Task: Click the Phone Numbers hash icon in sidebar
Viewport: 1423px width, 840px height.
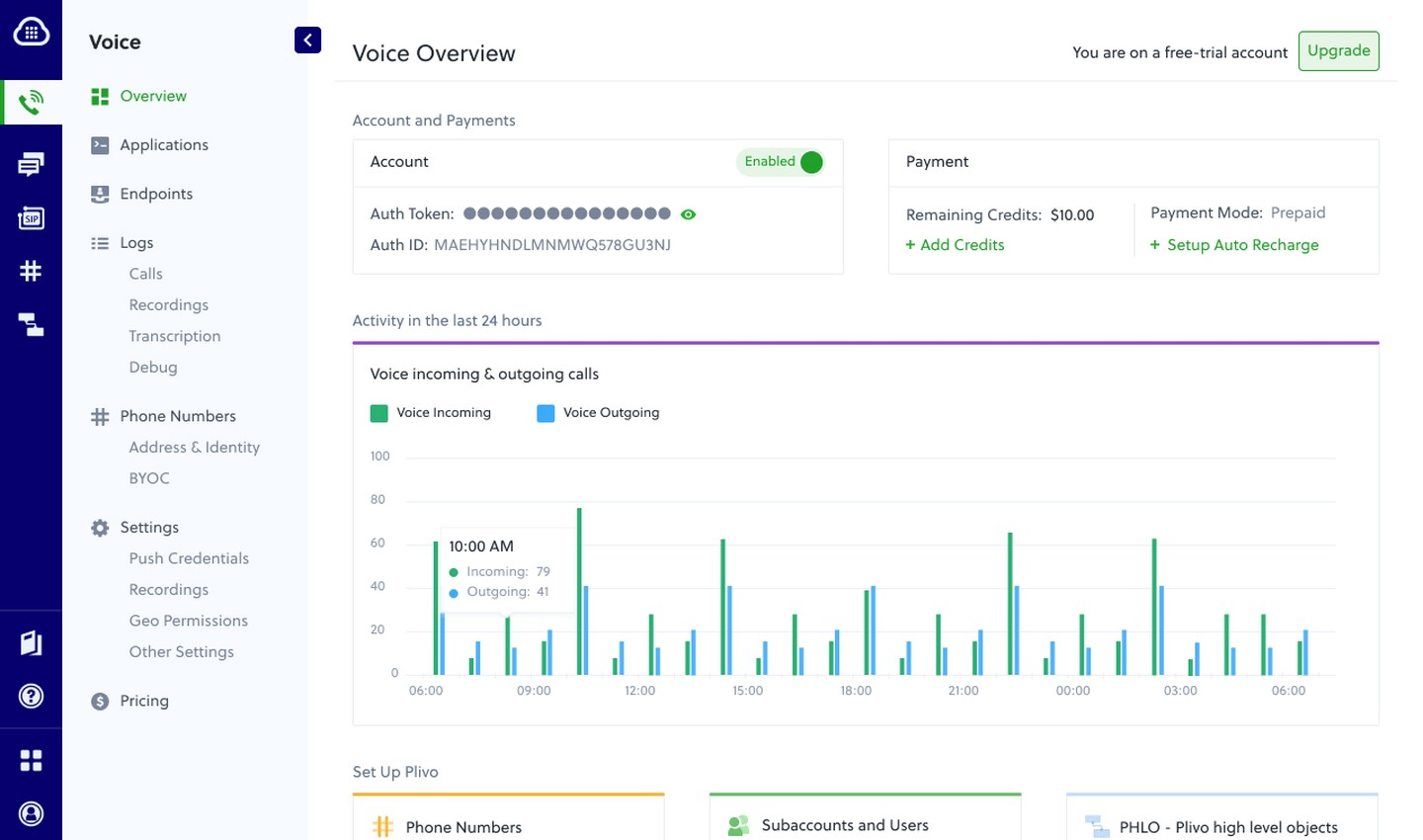Action: (x=100, y=417)
